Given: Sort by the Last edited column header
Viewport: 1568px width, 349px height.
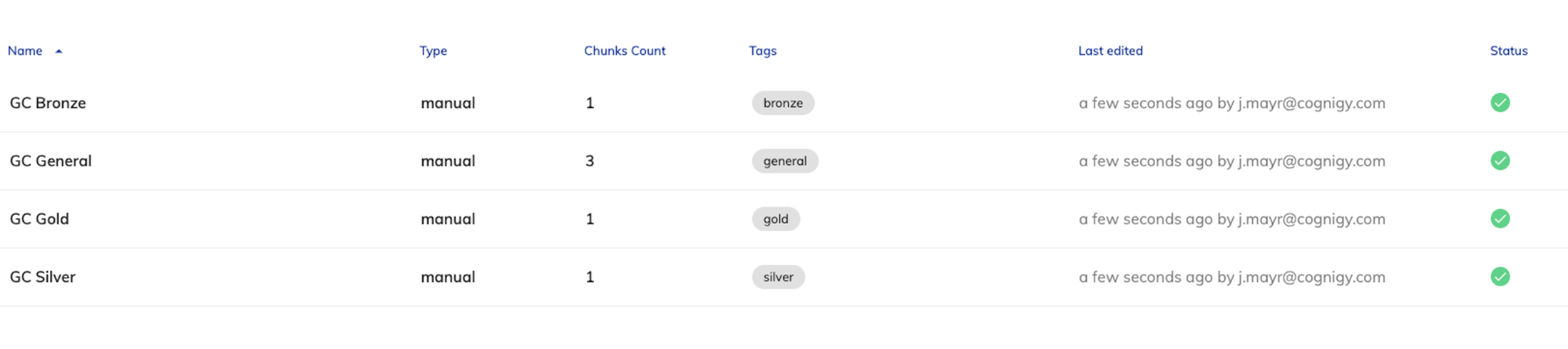Looking at the screenshot, I should [1110, 51].
